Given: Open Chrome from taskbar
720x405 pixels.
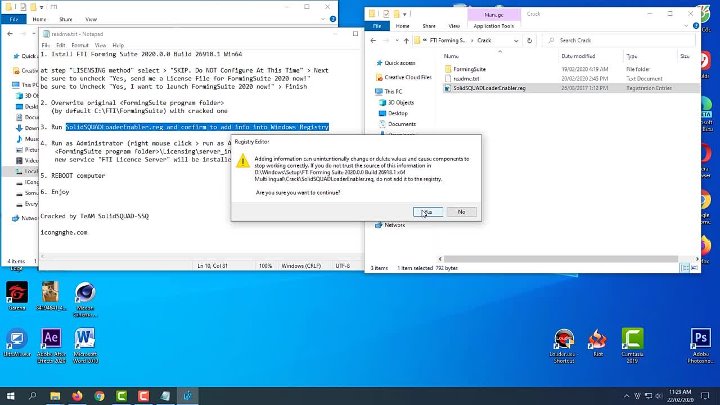Looking at the screenshot, I should pyautogui.click(x=99, y=396).
